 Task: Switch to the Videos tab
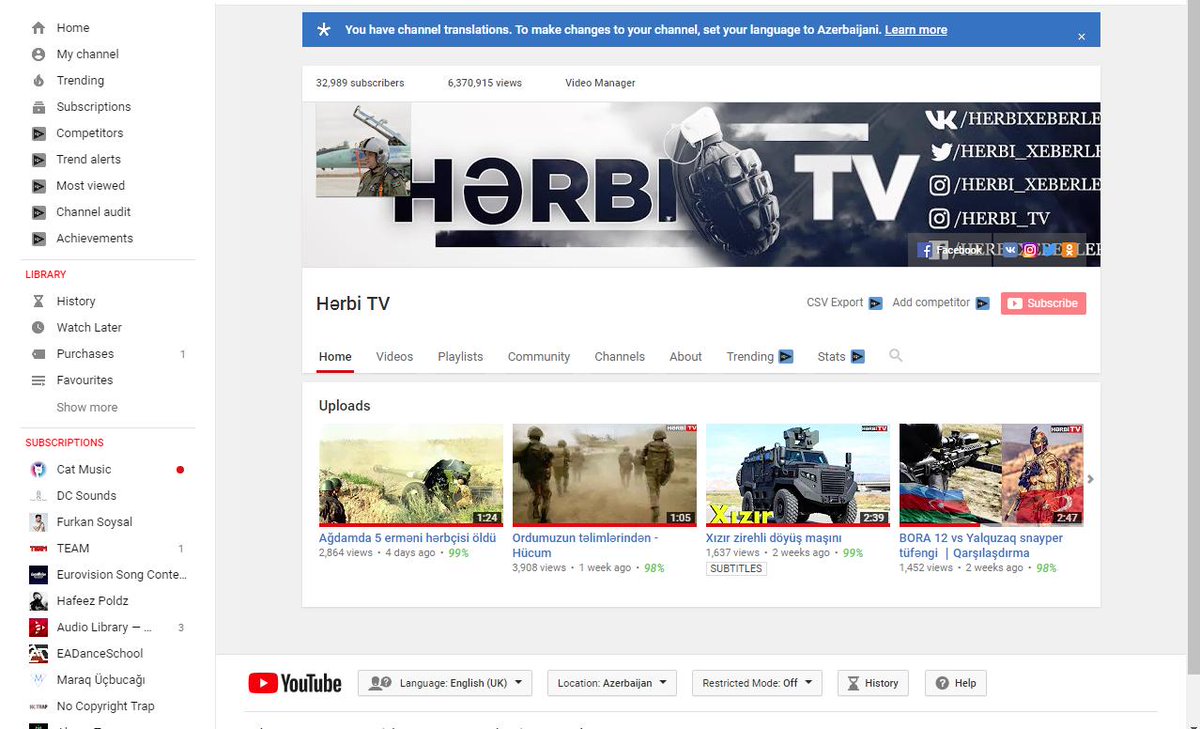pos(394,356)
